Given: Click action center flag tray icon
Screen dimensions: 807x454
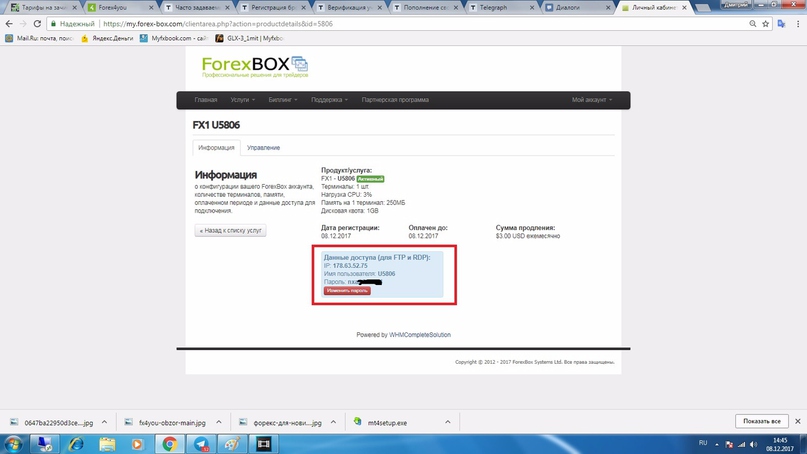Looking at the screenshot, I should pyautogui.click(x=729, y=444).
